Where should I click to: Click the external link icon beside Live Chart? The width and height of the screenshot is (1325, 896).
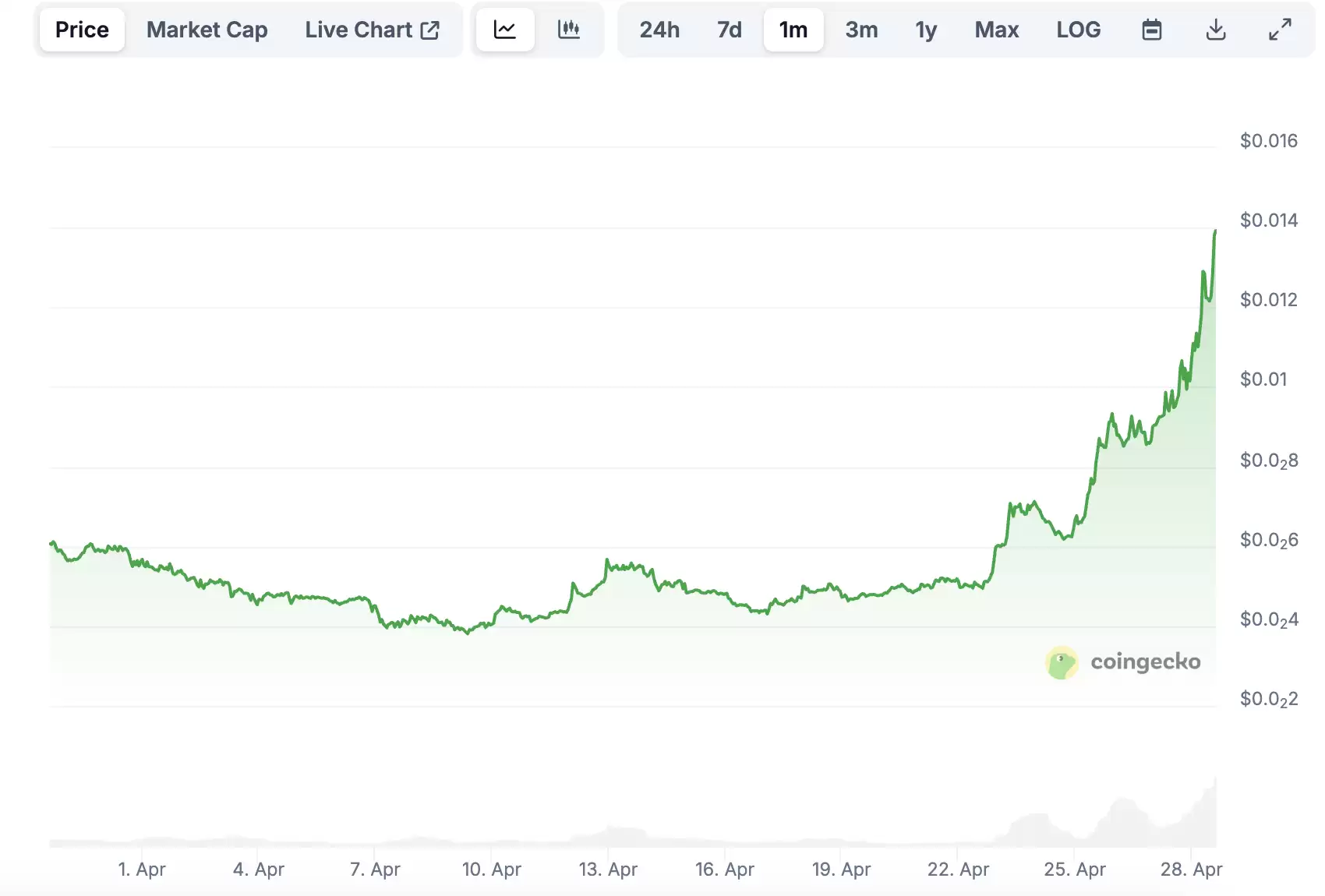click(x=430, y=30)
